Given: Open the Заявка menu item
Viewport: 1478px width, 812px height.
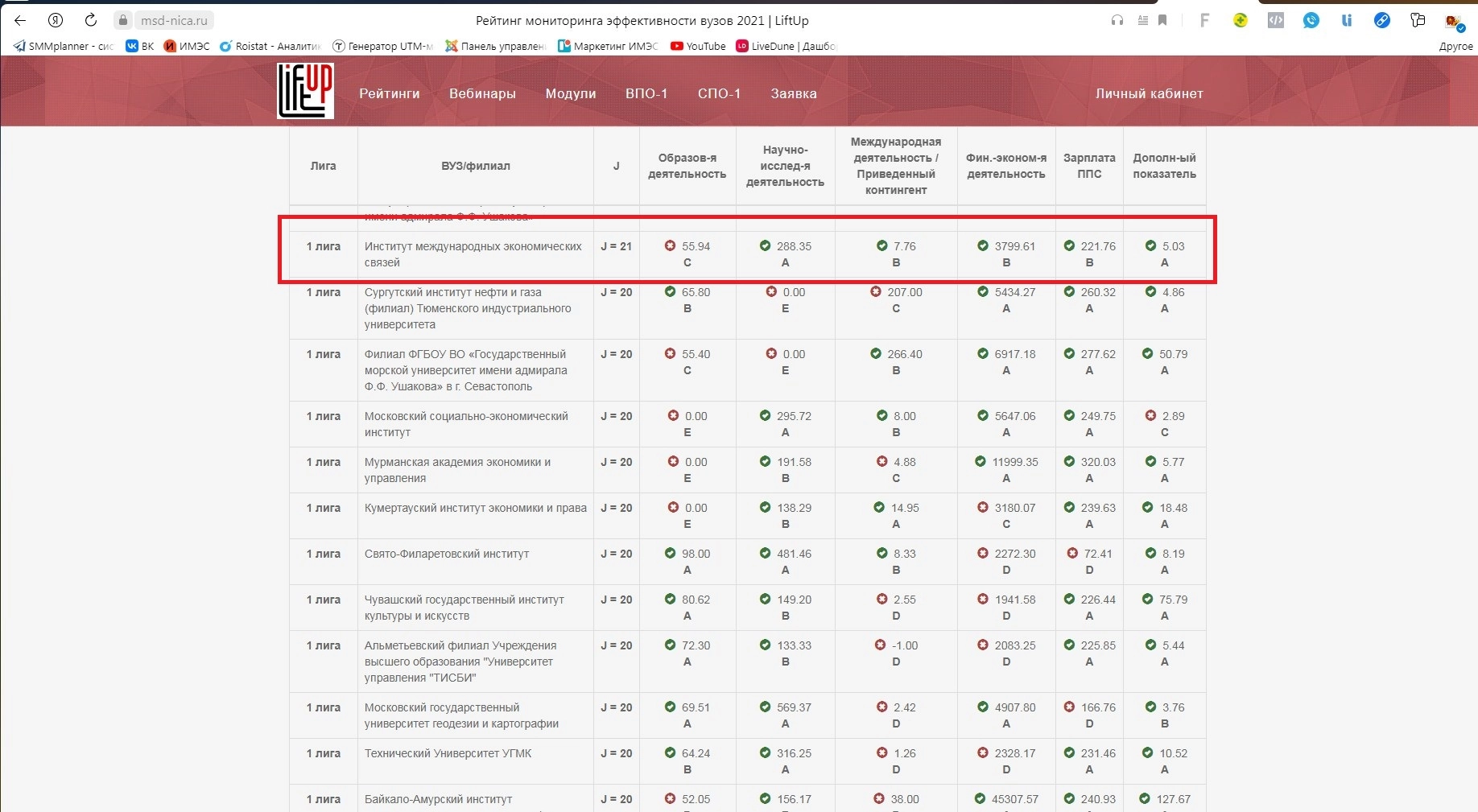Looking at the screenshot, I should click(794, 94).
